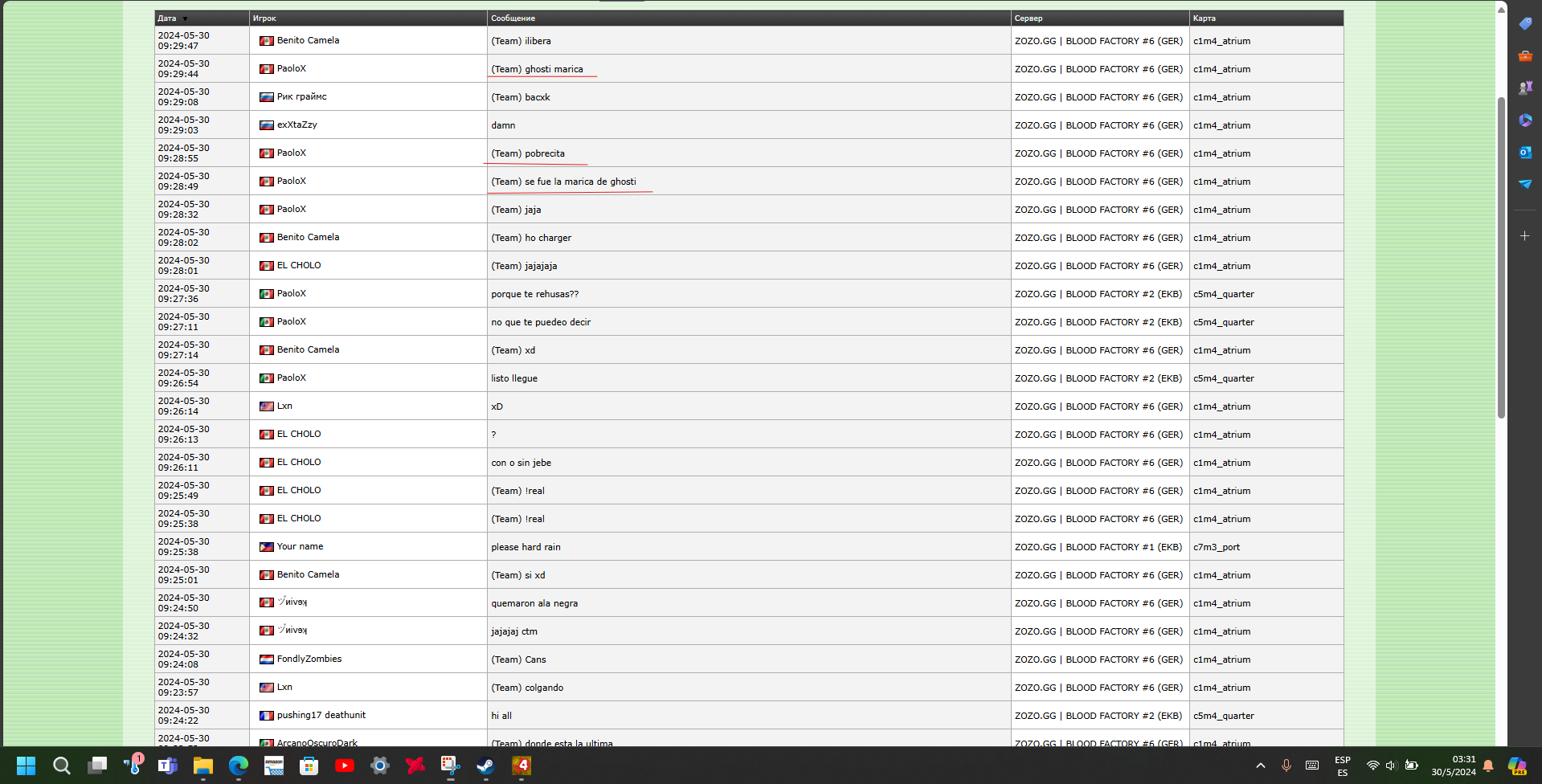The width and height of the screenshot is (1542, 784).
Task: Click the player name exXtaZzy
Action: pyautogui.click(x=297, y=125)
